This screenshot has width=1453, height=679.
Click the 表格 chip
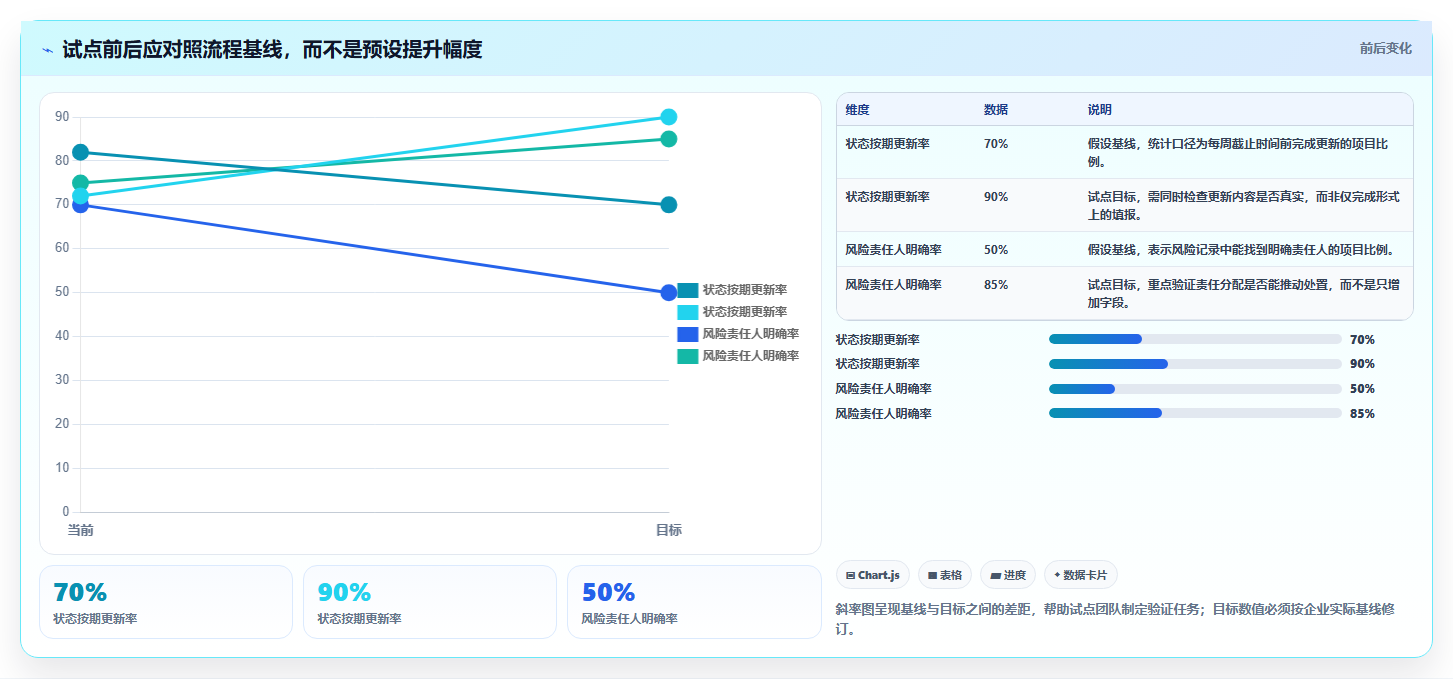945,575
